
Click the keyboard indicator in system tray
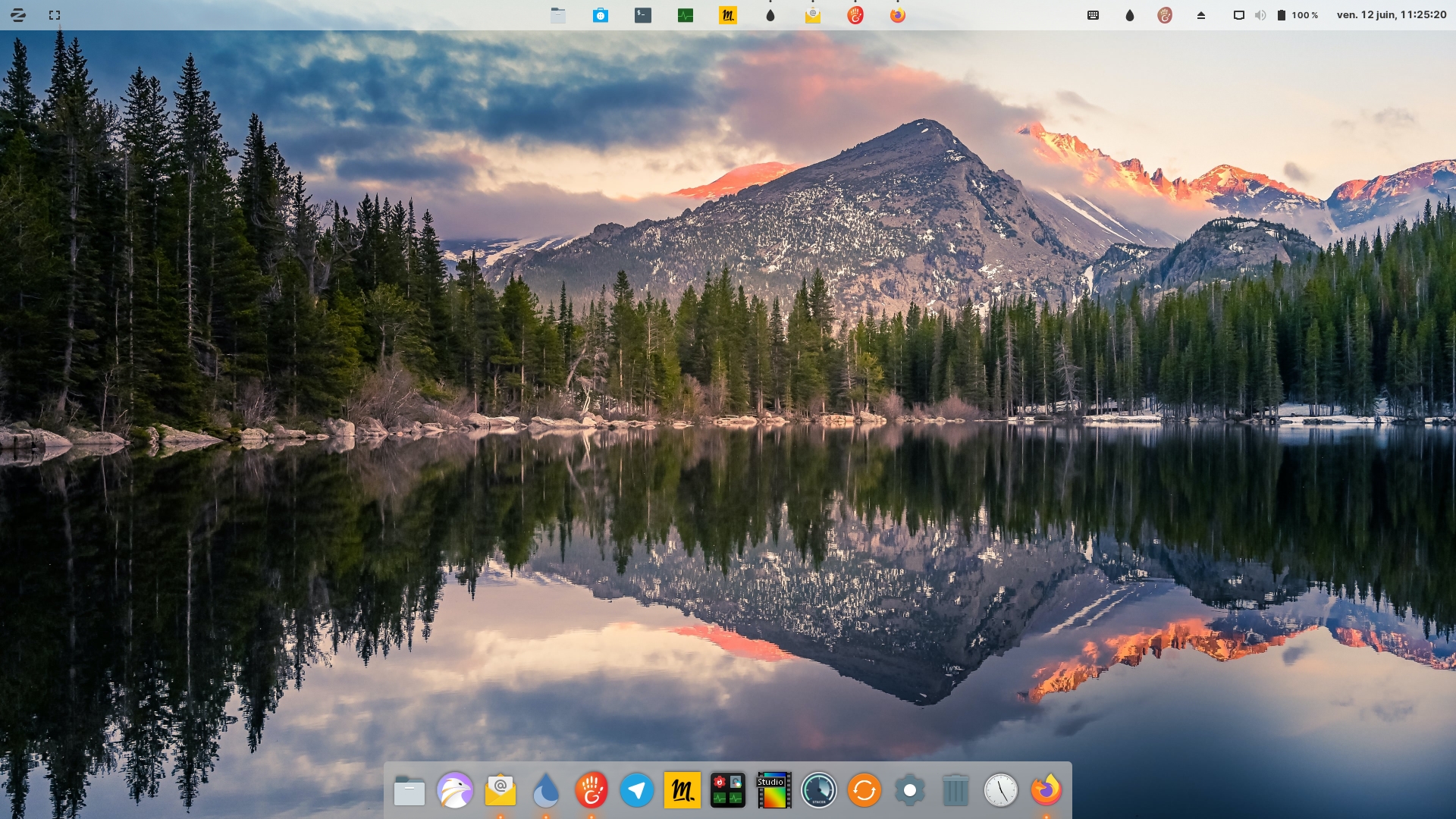click(1094, 15)
